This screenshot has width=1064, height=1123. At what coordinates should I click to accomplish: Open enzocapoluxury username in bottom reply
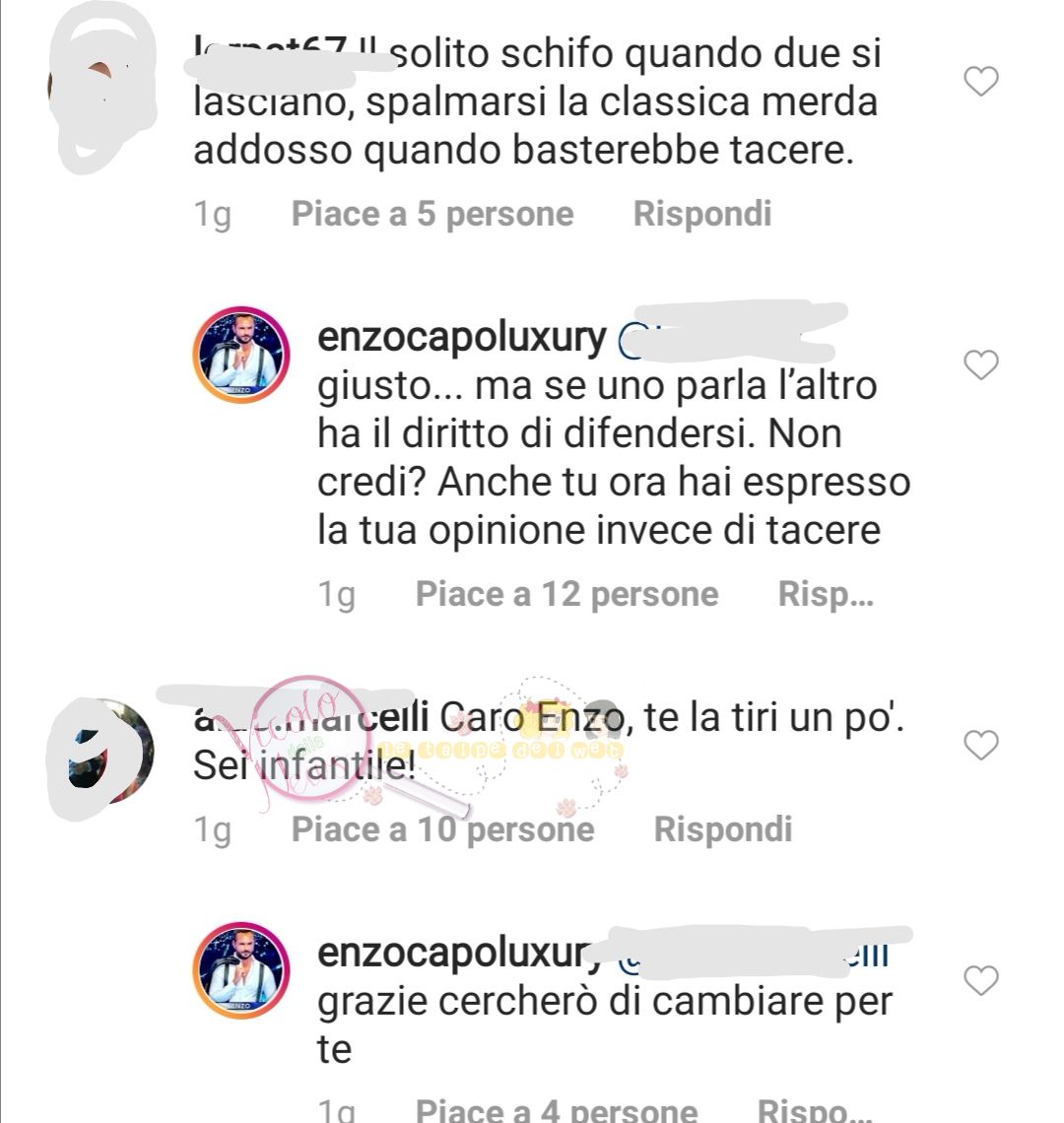tap(460, 954)
